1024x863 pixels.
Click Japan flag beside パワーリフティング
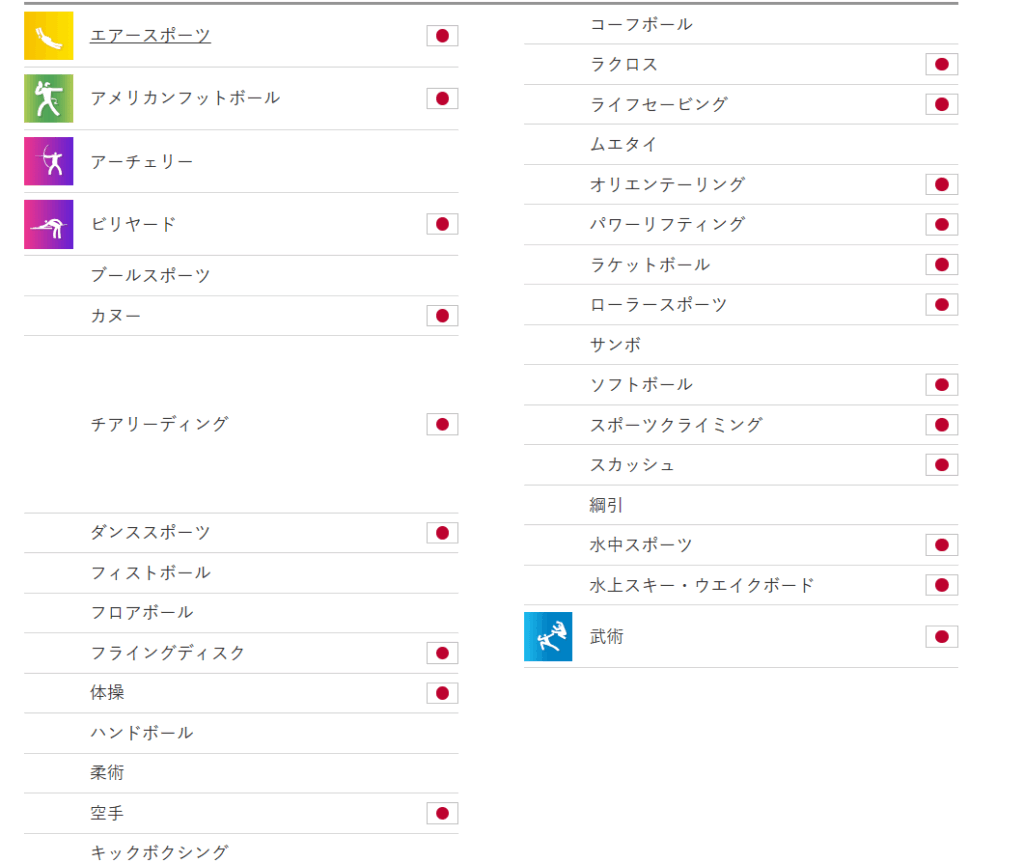[942, 224]
